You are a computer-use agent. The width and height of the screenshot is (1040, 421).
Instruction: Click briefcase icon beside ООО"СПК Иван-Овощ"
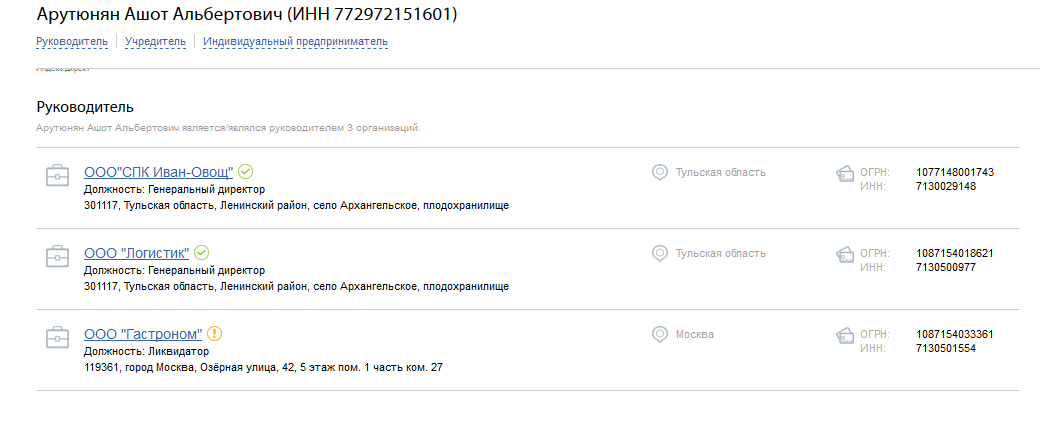(x=57, y=176)
